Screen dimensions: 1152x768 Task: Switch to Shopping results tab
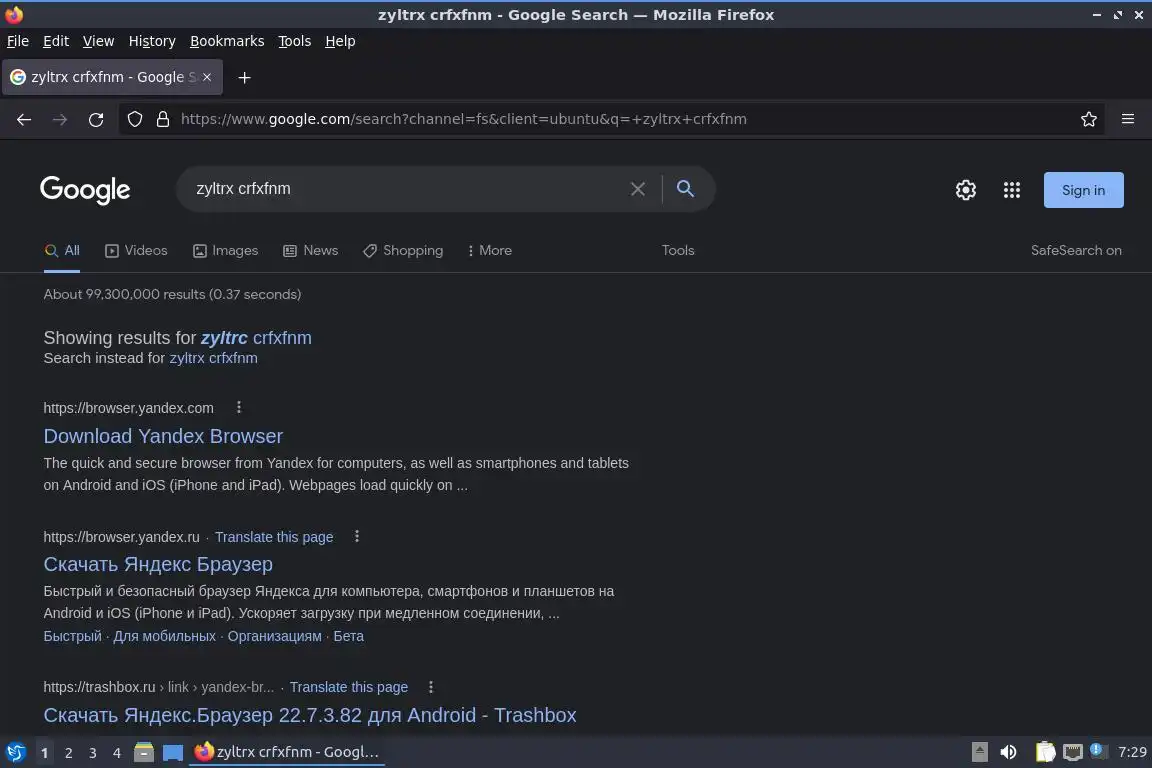tap(403, 251)
